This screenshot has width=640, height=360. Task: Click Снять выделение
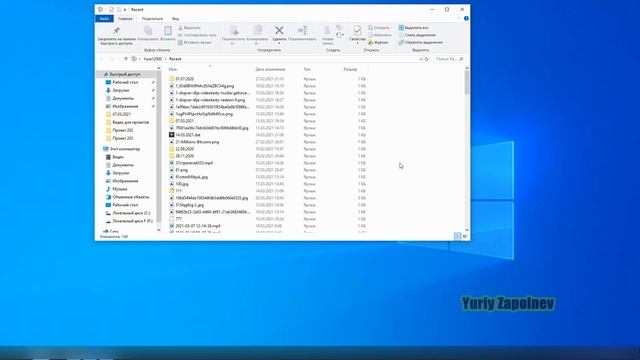(417, 35)
